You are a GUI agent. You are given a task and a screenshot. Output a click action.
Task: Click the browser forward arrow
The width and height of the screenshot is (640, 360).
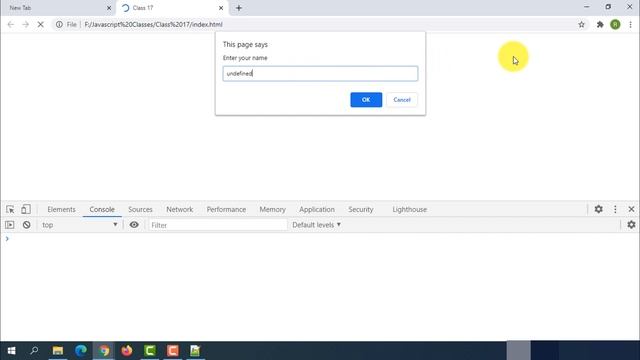(x=25, y=24)
